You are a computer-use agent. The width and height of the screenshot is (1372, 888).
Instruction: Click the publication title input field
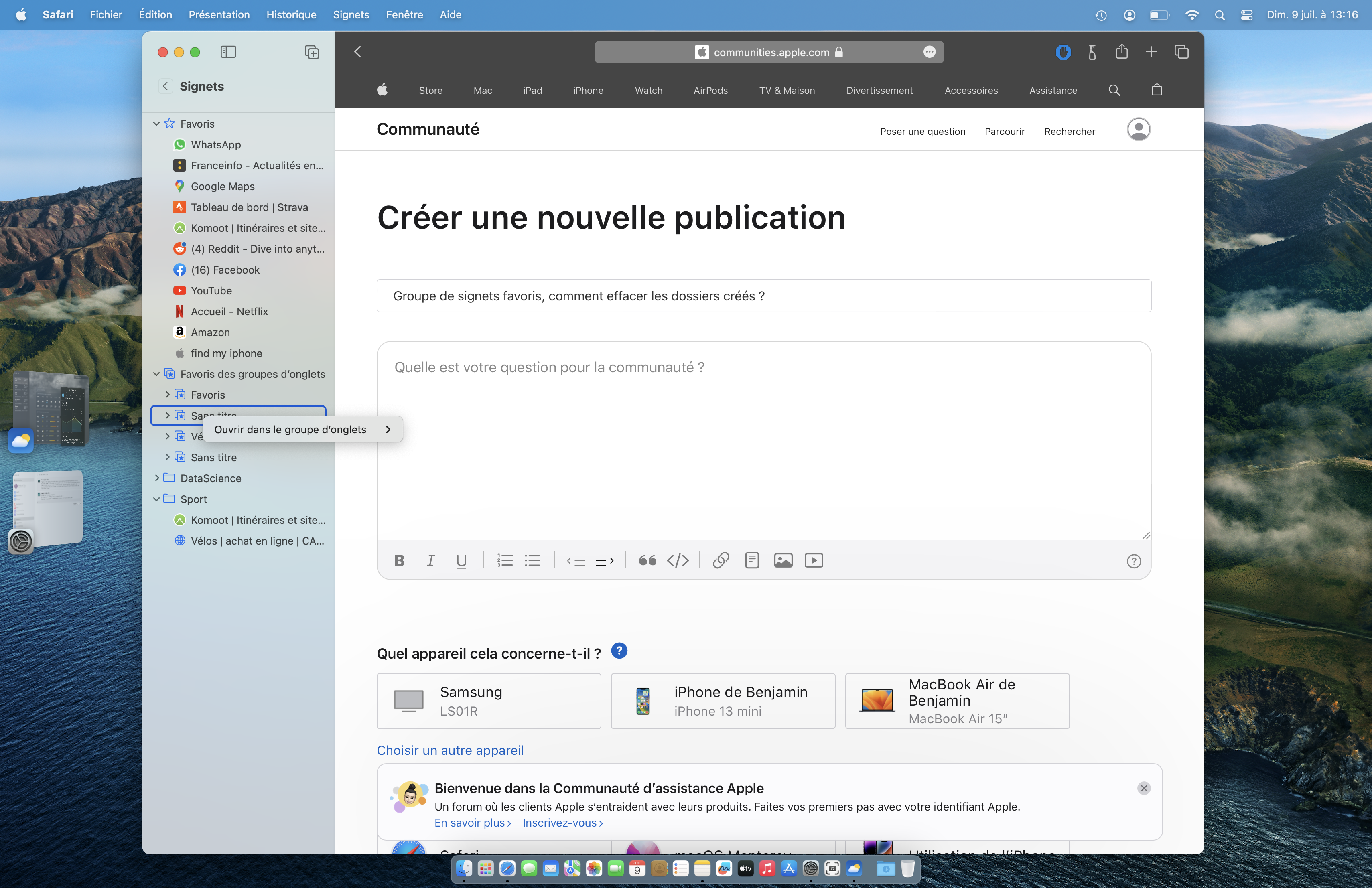[763, 296]
